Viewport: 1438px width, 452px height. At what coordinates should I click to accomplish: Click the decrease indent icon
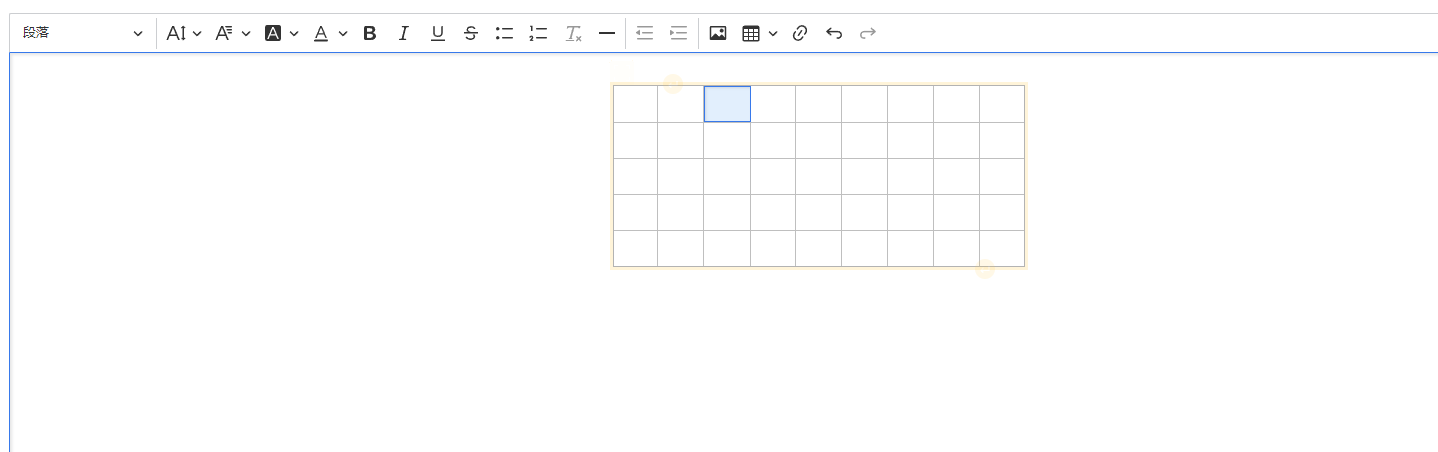pos(645,33)
